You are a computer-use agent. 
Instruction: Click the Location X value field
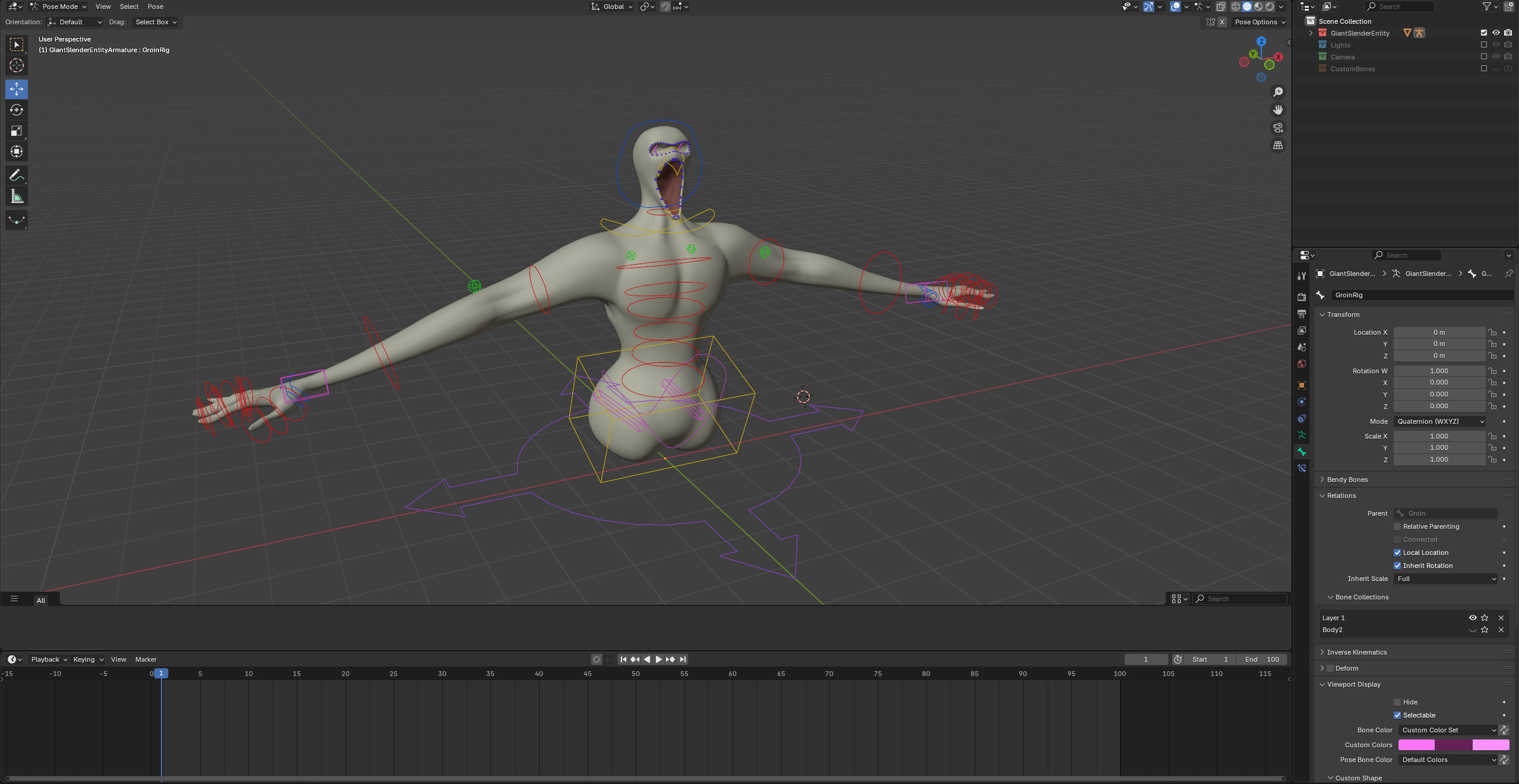point(1439,332)
